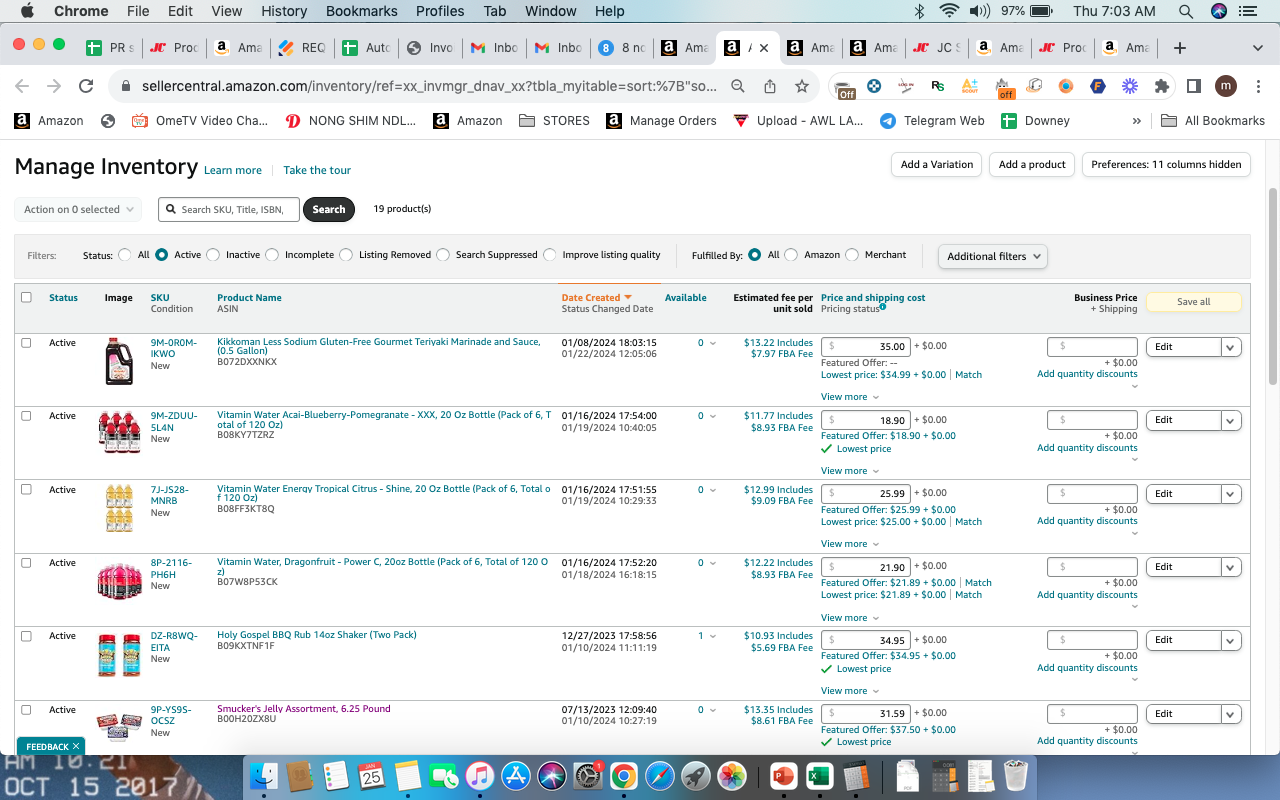Launch Music from the Dock
This screenshot has height=800, width=1280.
[480, 775]
